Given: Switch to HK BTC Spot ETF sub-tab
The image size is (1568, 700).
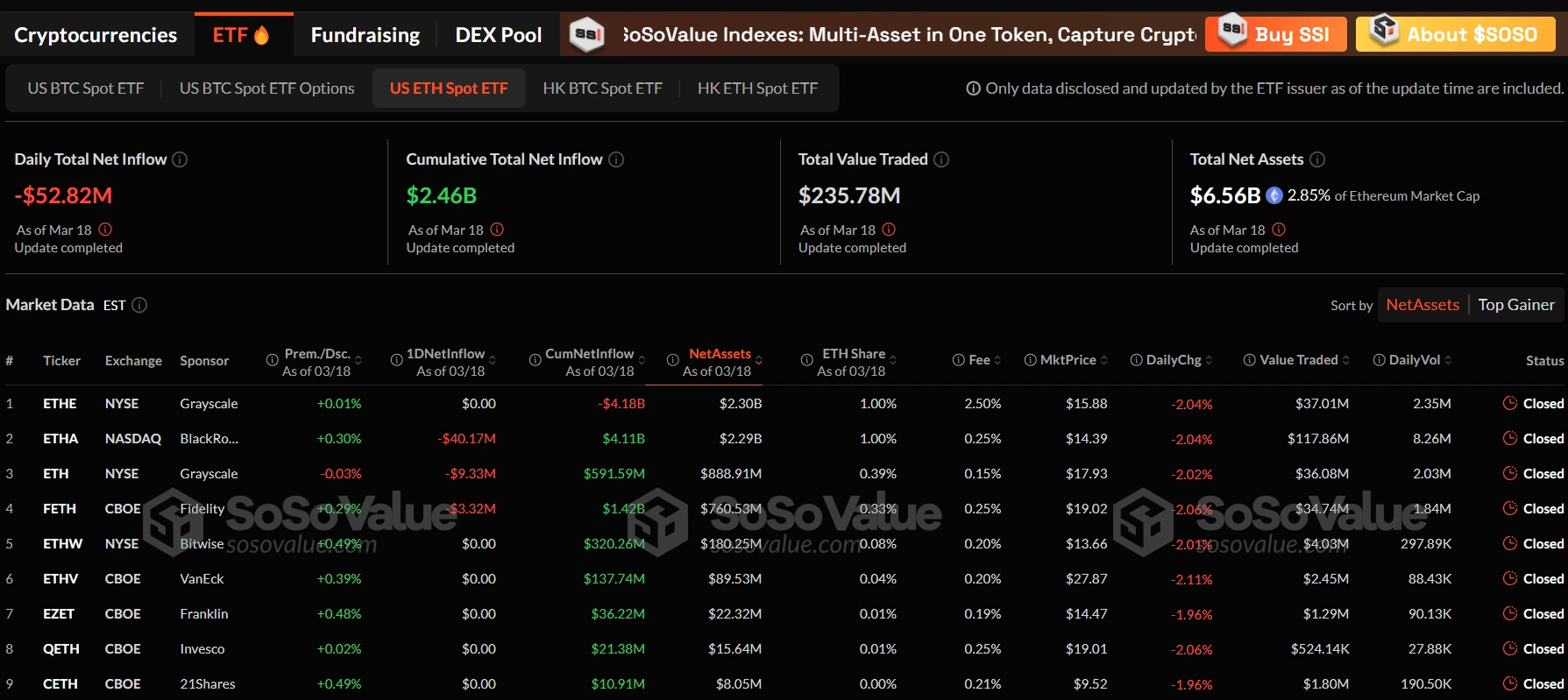Looking at the screenshot, I should (602, 88).
